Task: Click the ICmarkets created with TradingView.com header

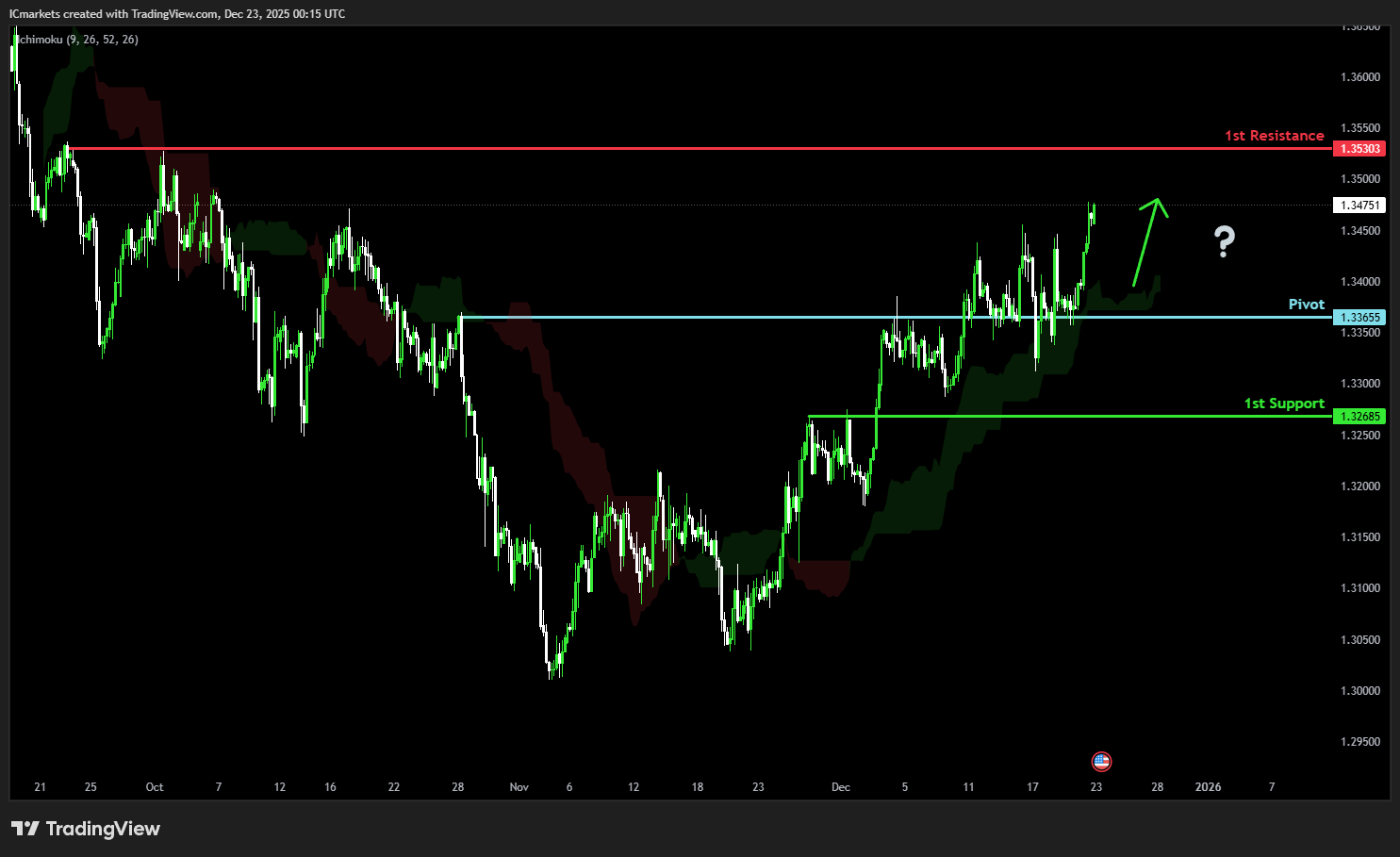Action: (x=177, y=14)
